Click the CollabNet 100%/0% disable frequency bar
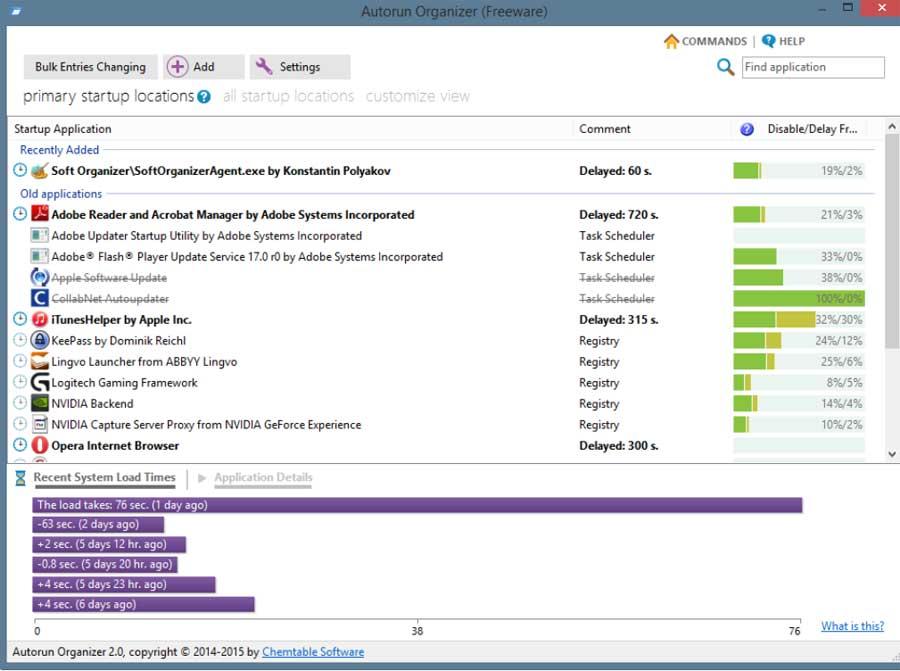 [799, 298]
